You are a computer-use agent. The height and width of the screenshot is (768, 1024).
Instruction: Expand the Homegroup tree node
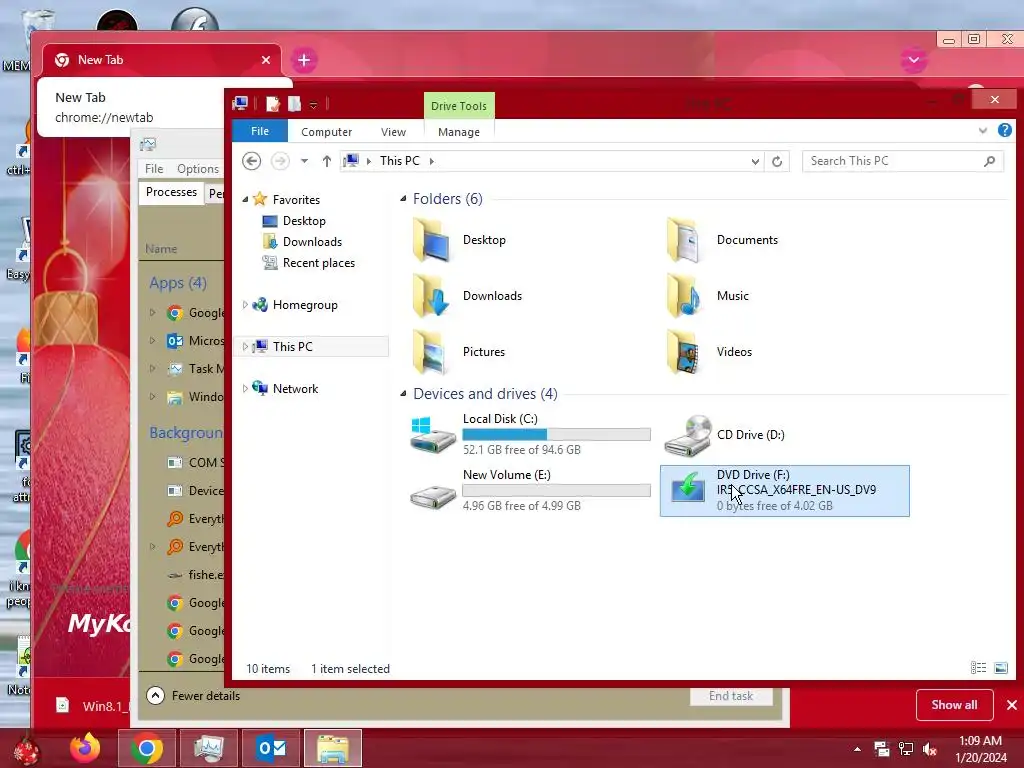click(x=245, y=304)
